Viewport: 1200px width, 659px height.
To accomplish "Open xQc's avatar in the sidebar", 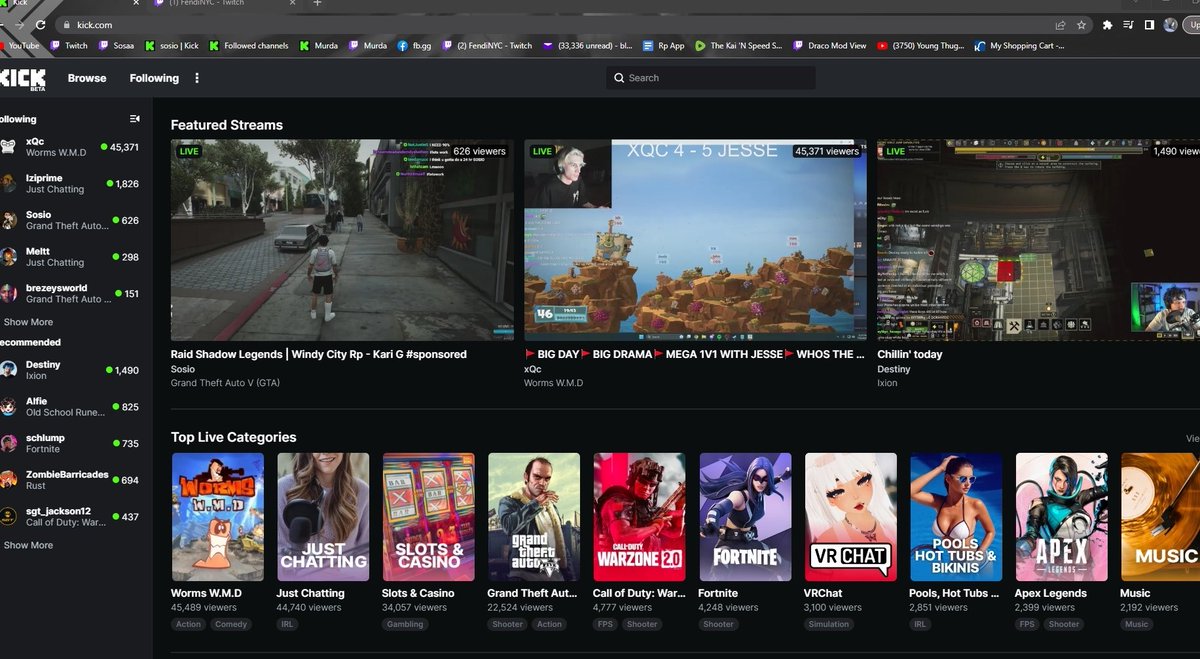I will point(9,147).
